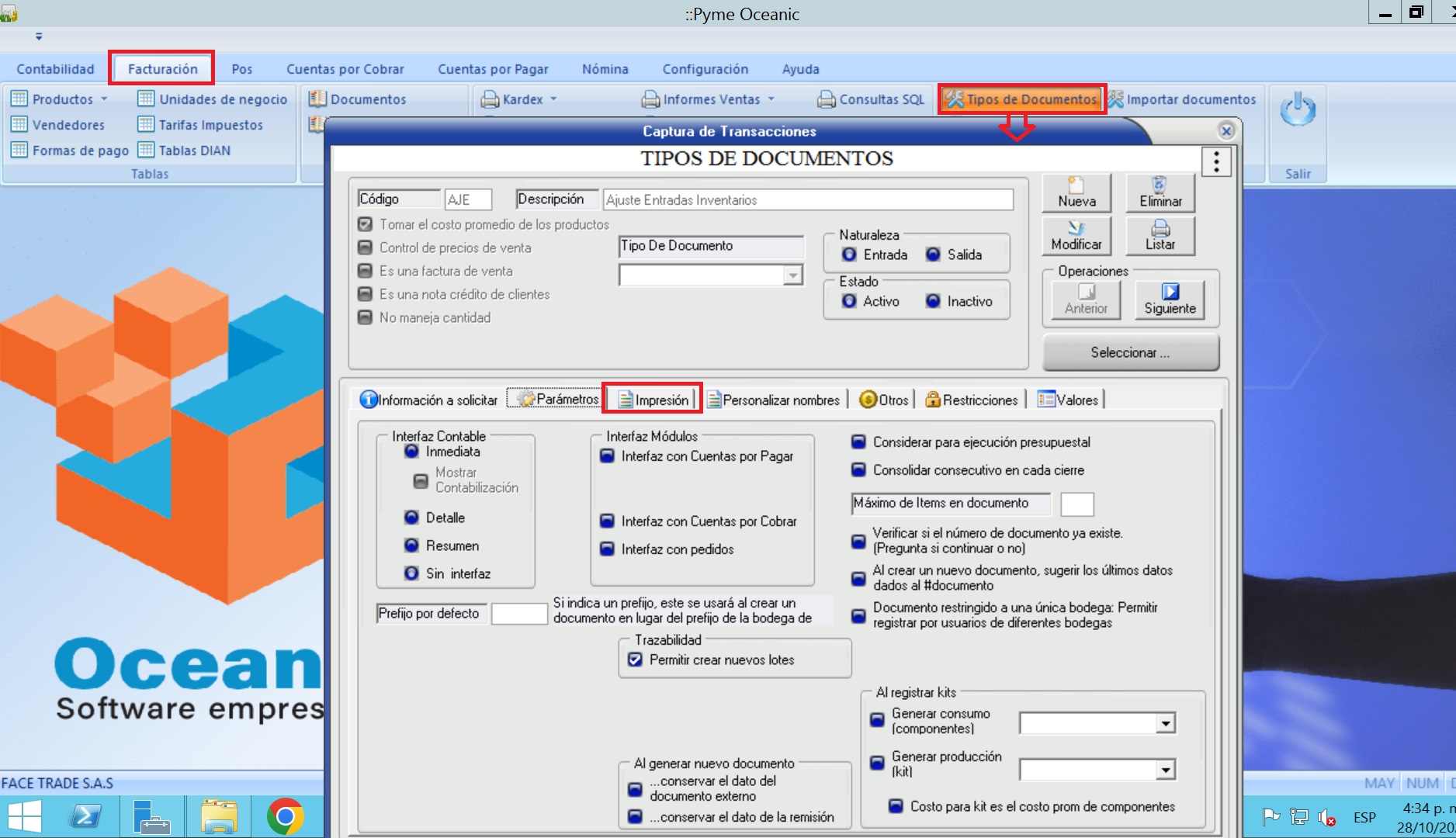Expand the Tipo De Documento combo box
This screenshot has height=838, width=1456.
tap(792, 275)
